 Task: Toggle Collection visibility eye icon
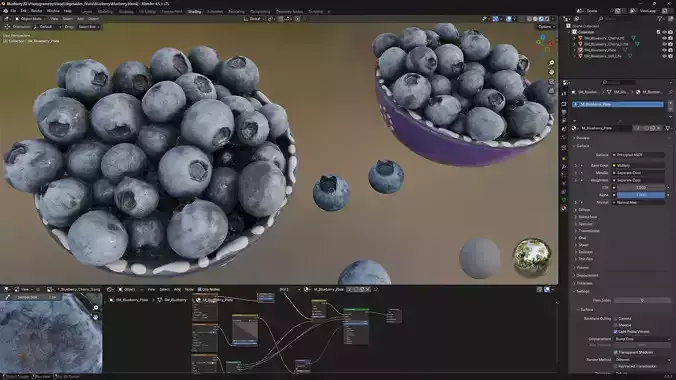coord(664,32)
